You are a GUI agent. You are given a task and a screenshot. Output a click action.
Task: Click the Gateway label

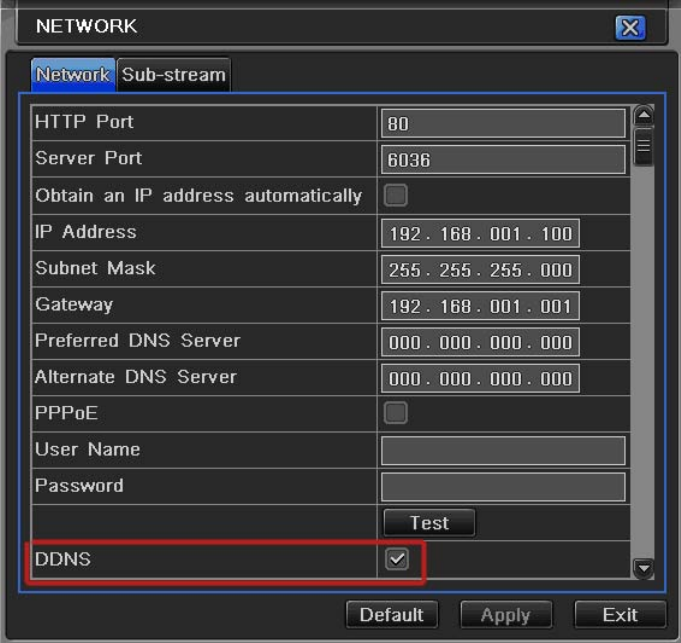coord(74,305)
